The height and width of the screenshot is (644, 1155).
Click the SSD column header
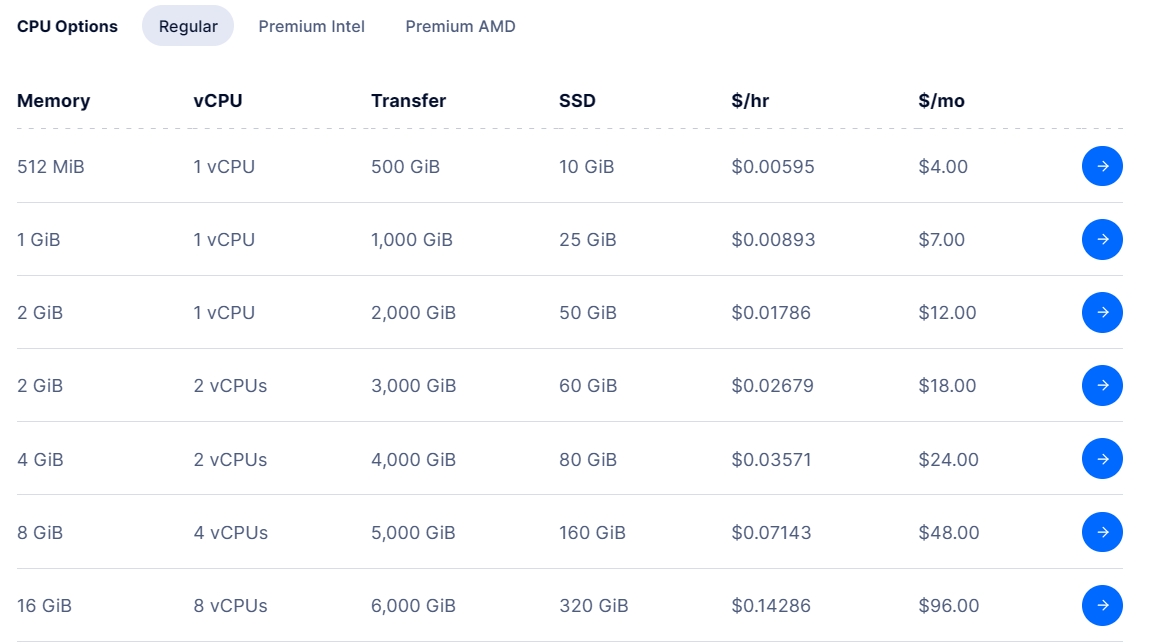click(577, 100)
